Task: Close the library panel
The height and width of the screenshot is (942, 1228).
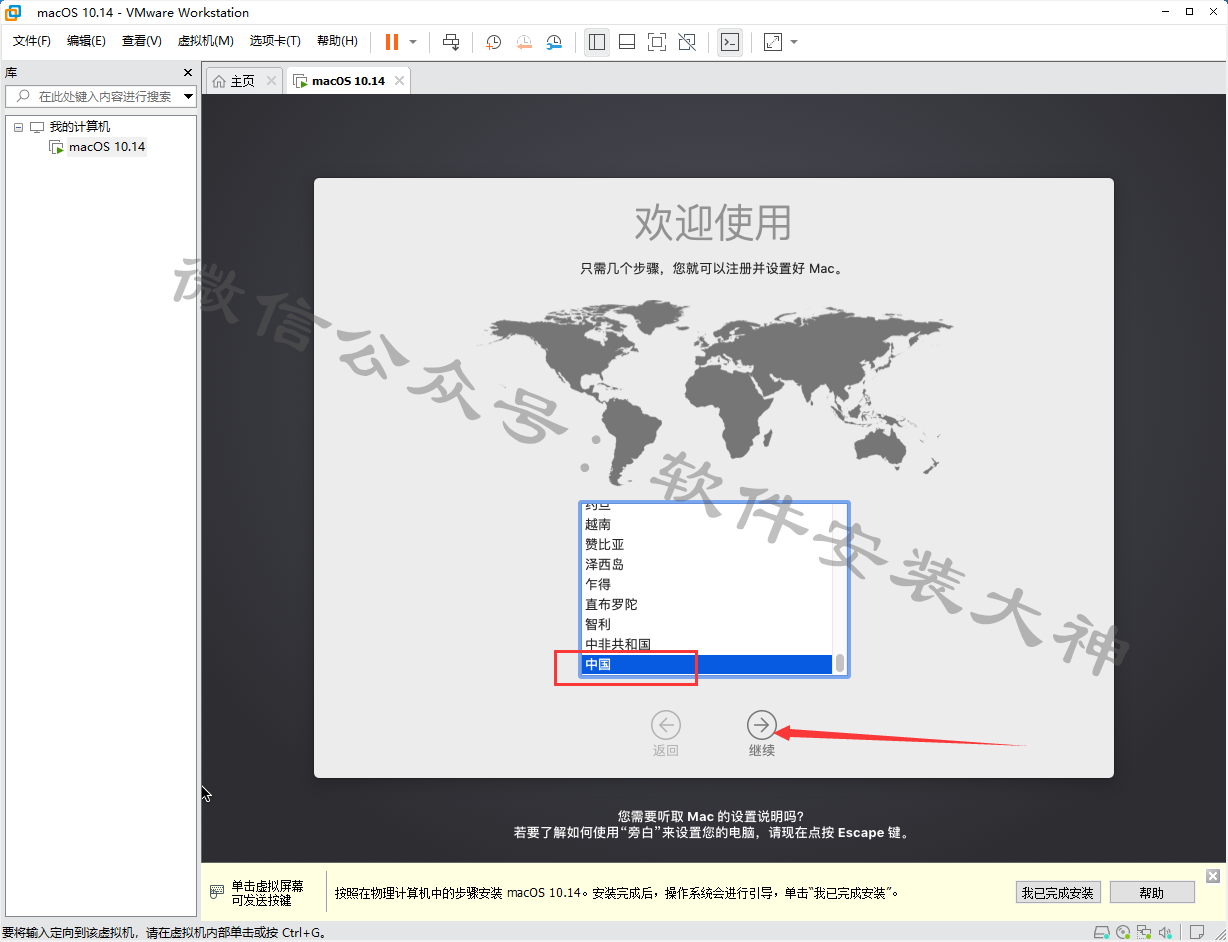Action: (188, 73)
